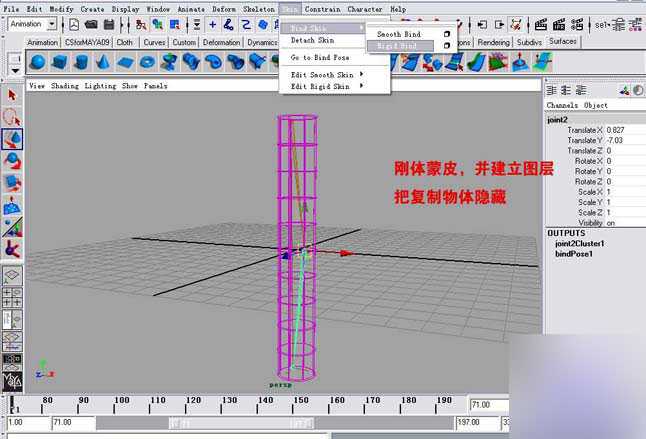Click the Outputs from selected object icon
This screenshot has width=646, height=439.
499,25
